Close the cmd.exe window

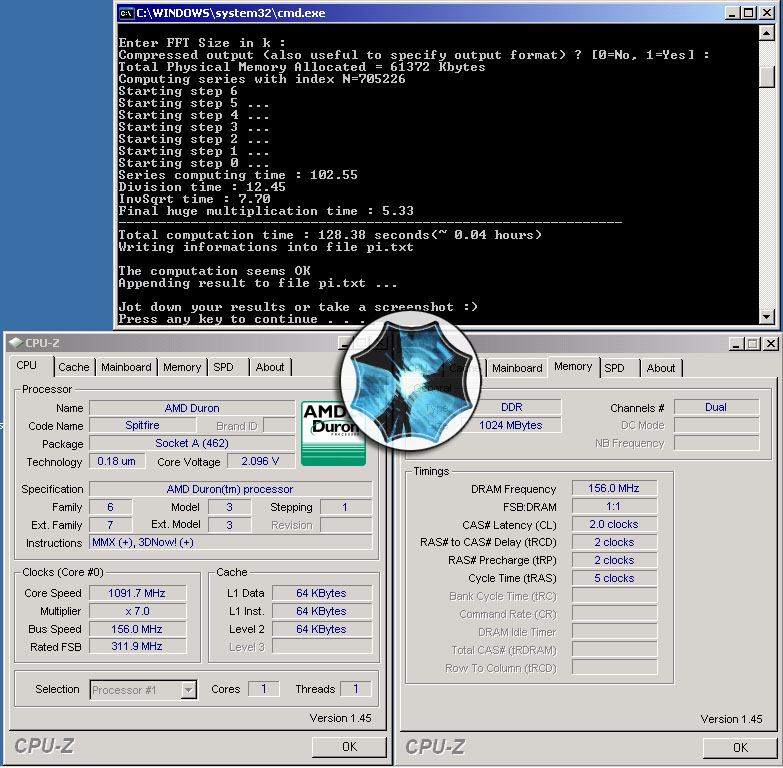click(767, 13)
